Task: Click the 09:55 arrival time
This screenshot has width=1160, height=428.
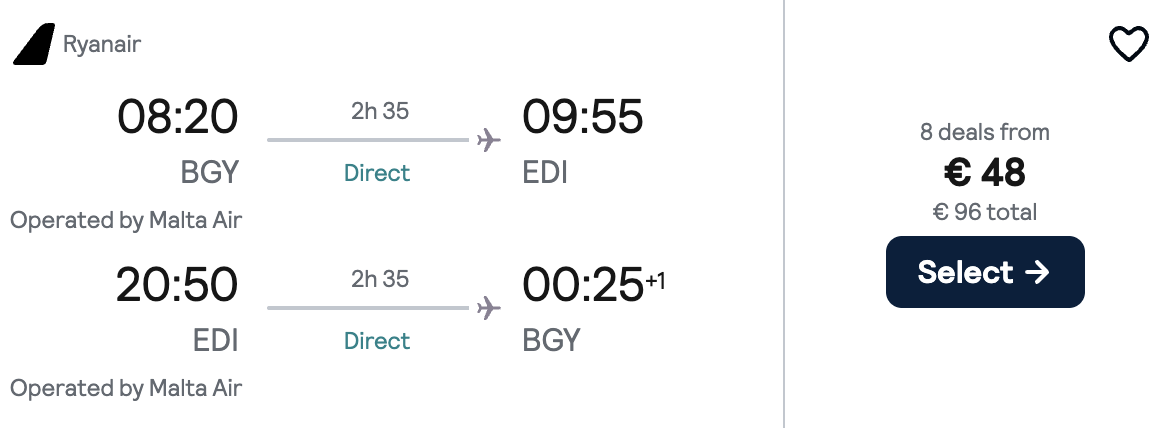Action: [x=582, y=117]
